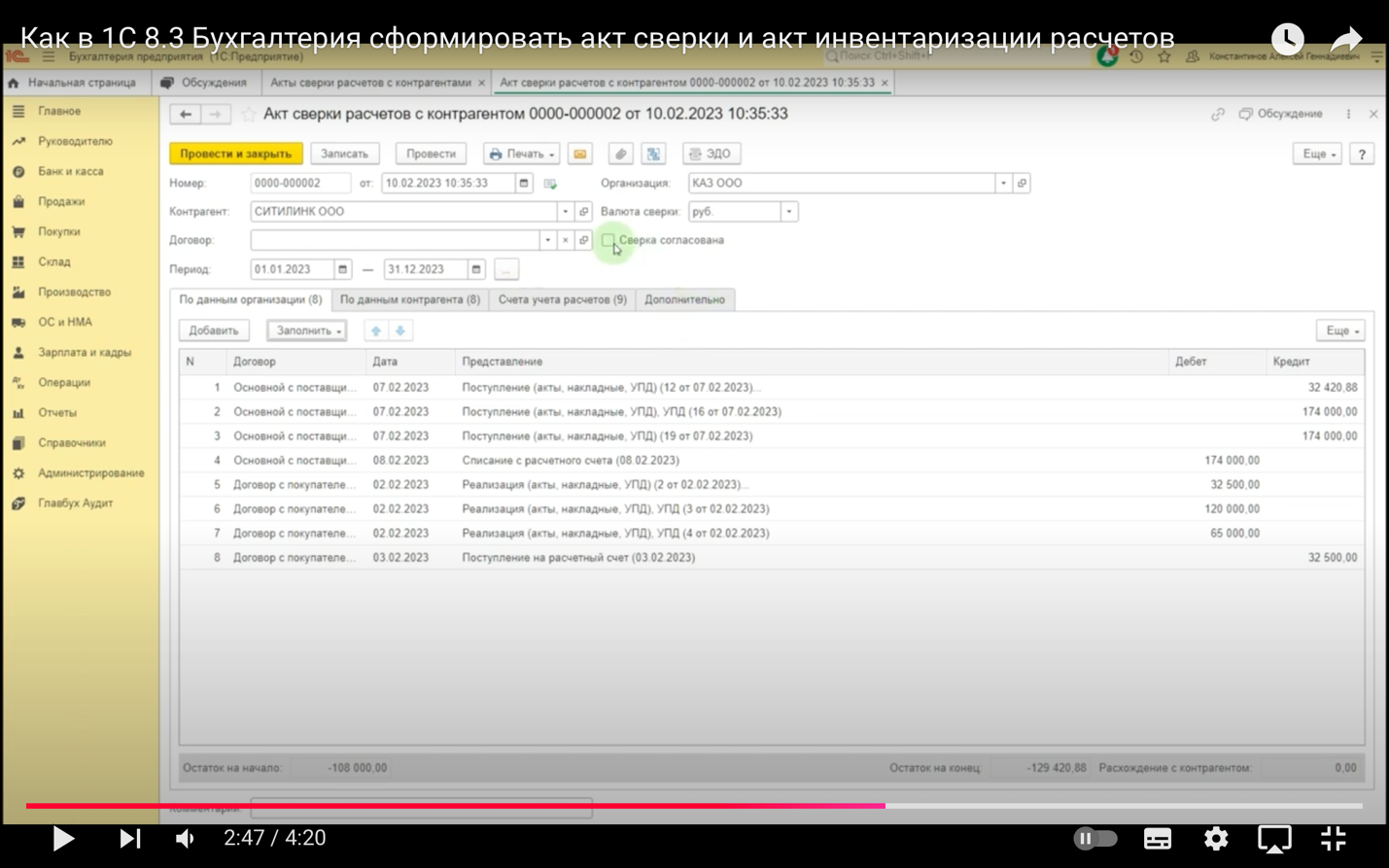
Task: Add document to favorites star
Action: (249, 115)
